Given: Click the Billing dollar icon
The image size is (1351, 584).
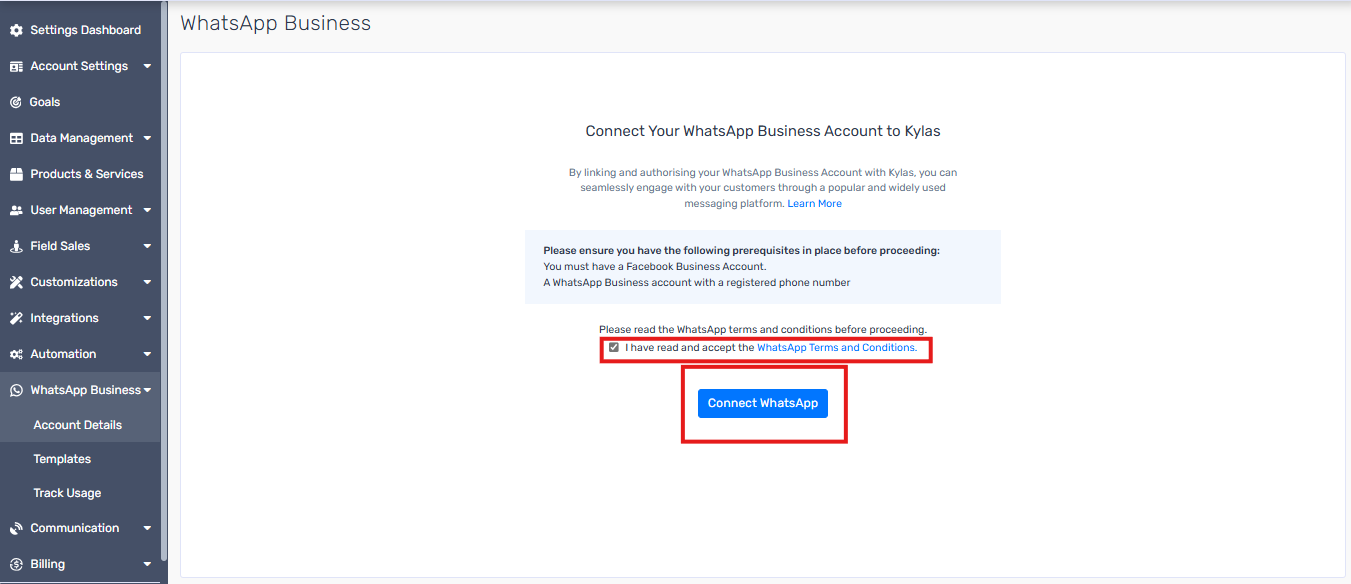Looking at the screenshot, I should click(x=16, y=564).
